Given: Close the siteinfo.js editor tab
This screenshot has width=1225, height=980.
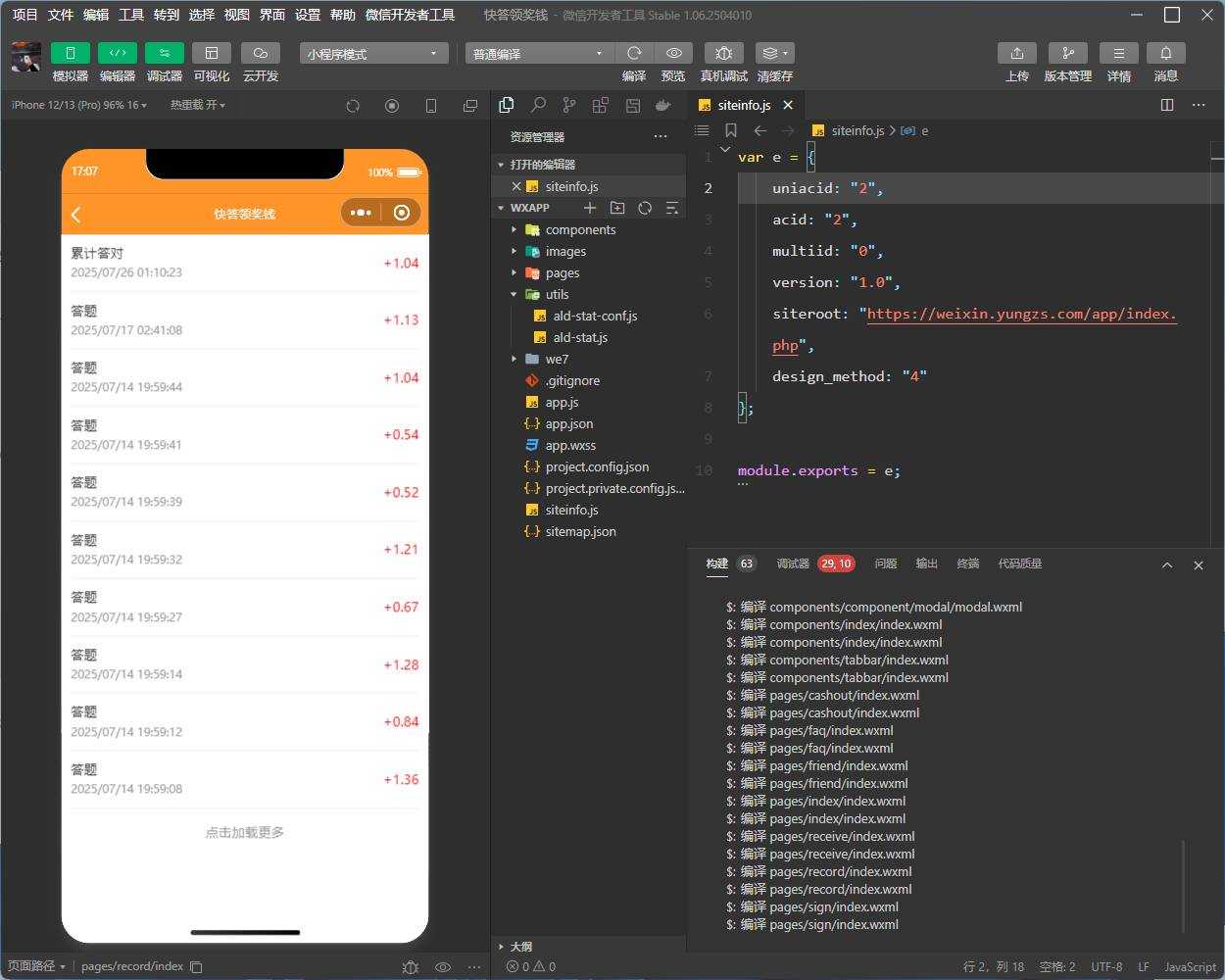Looking at the screenshot, I should click(788, 105).
